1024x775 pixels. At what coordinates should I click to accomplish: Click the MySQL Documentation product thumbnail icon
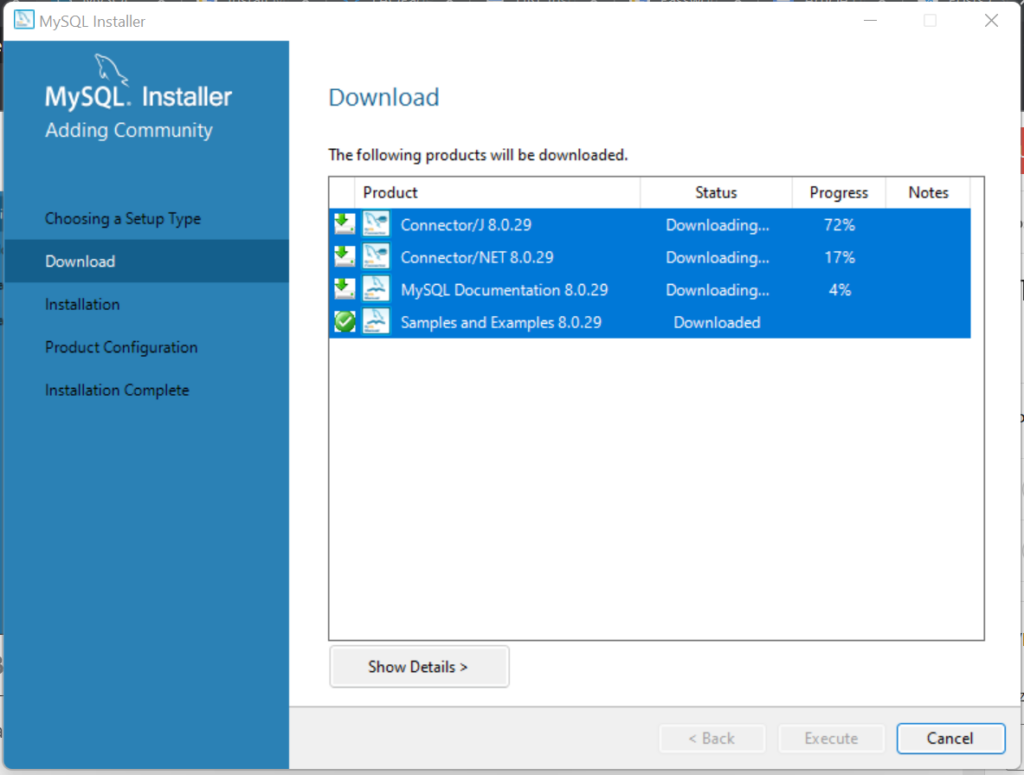(x=376, y=289)
